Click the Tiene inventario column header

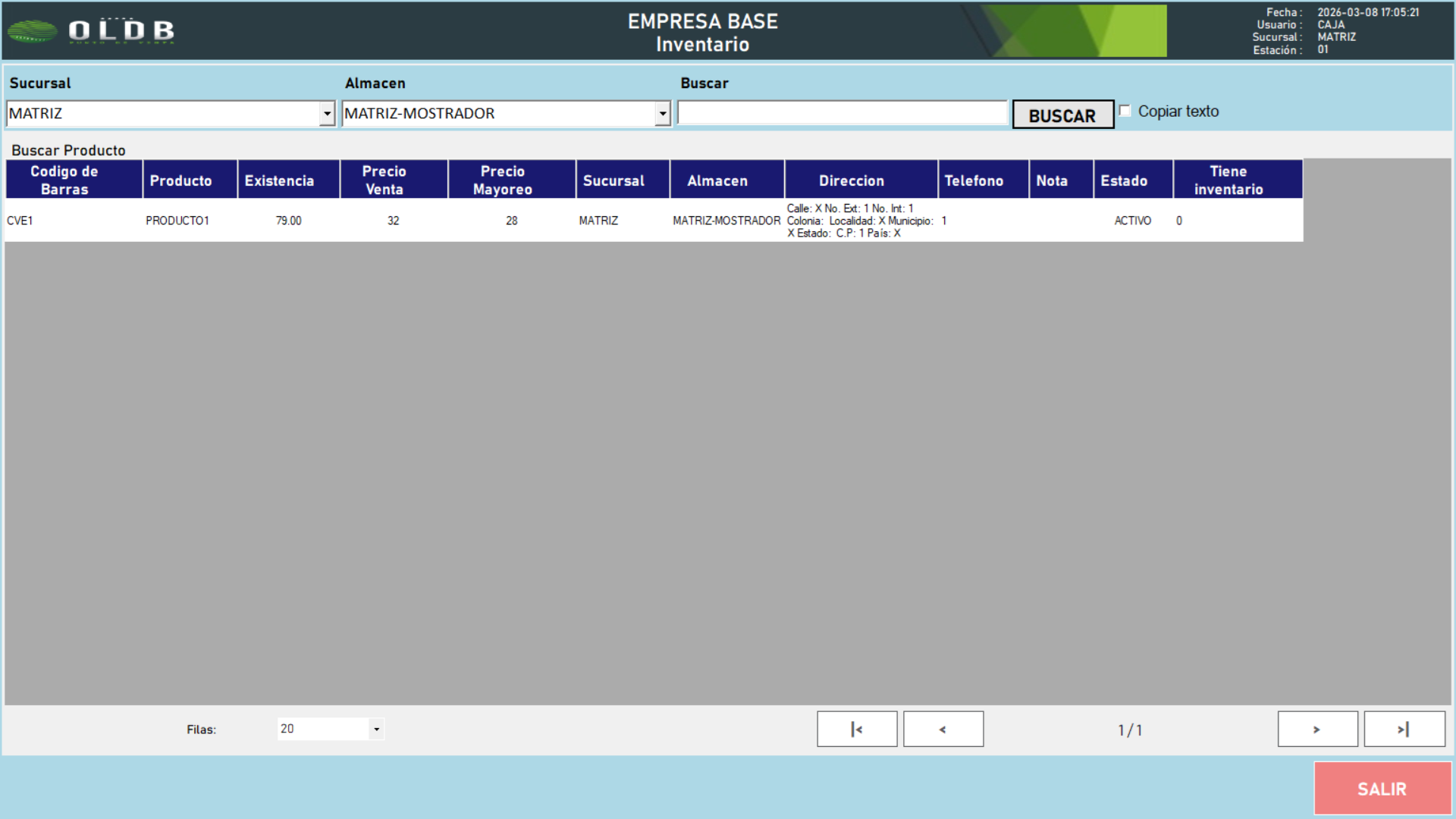pyautogui.click(x=1228, y=180)
